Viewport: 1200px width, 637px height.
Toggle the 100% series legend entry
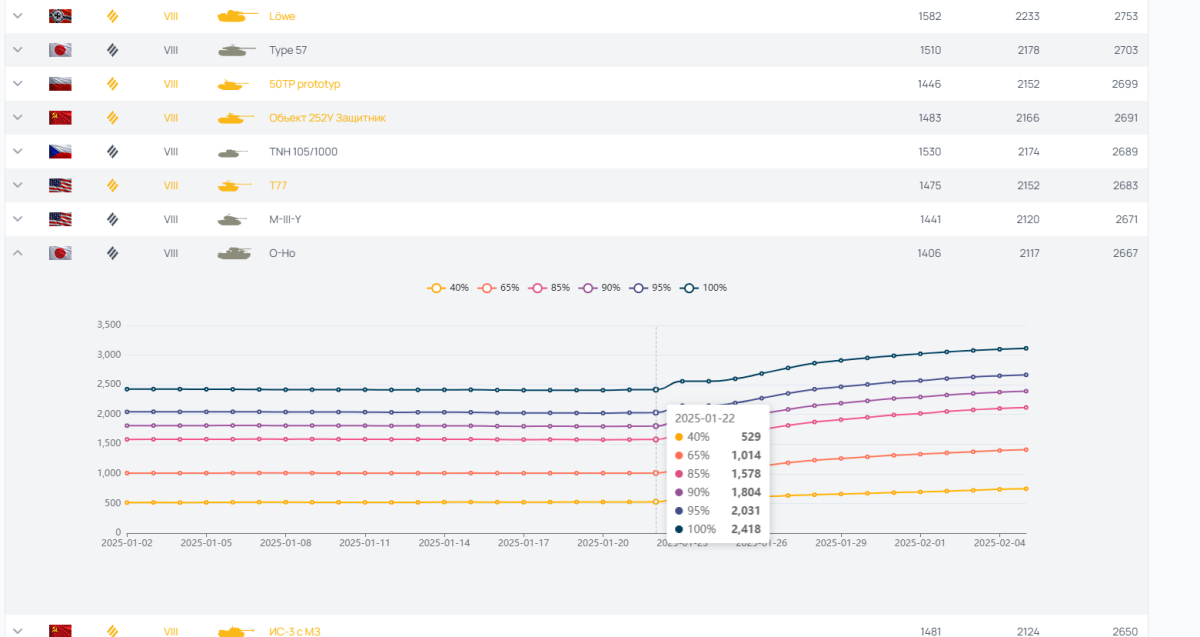click(x=704, y=288)
